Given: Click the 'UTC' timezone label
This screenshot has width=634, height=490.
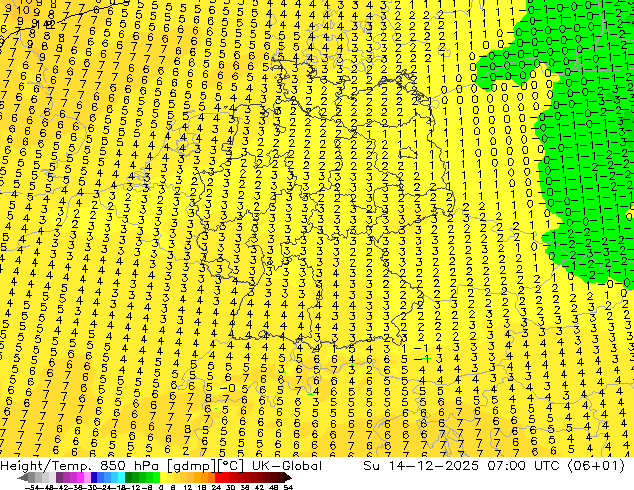Looking at the screenshot, I should [x=547, y=466].
